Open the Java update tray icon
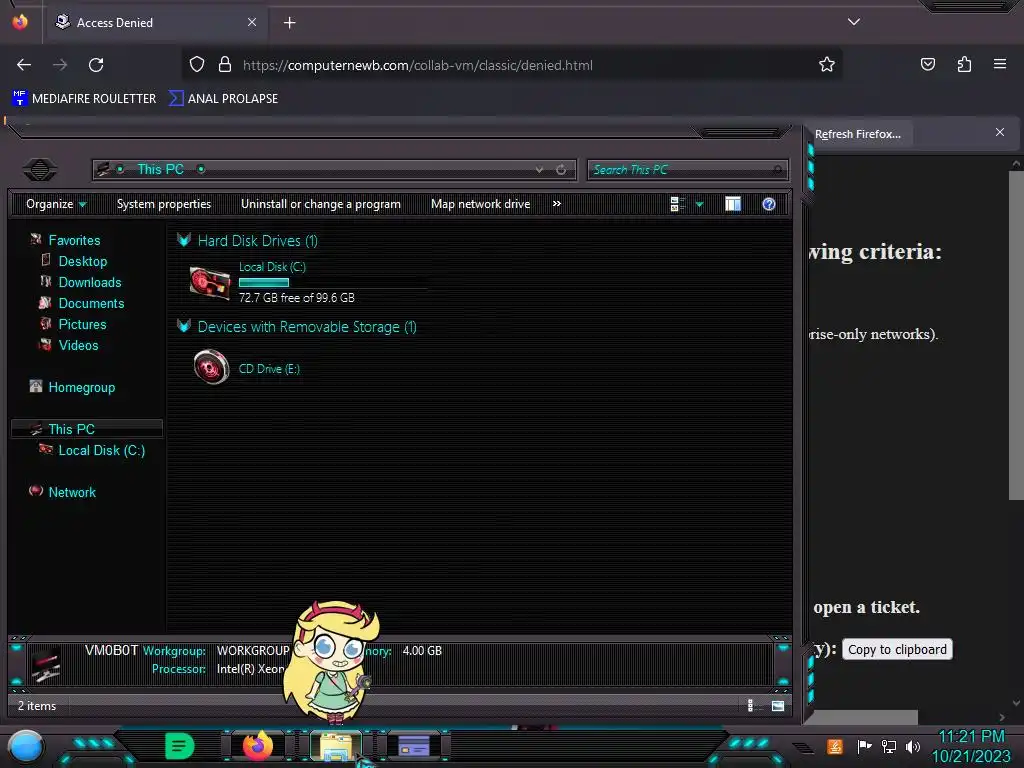 coord(834,746)
